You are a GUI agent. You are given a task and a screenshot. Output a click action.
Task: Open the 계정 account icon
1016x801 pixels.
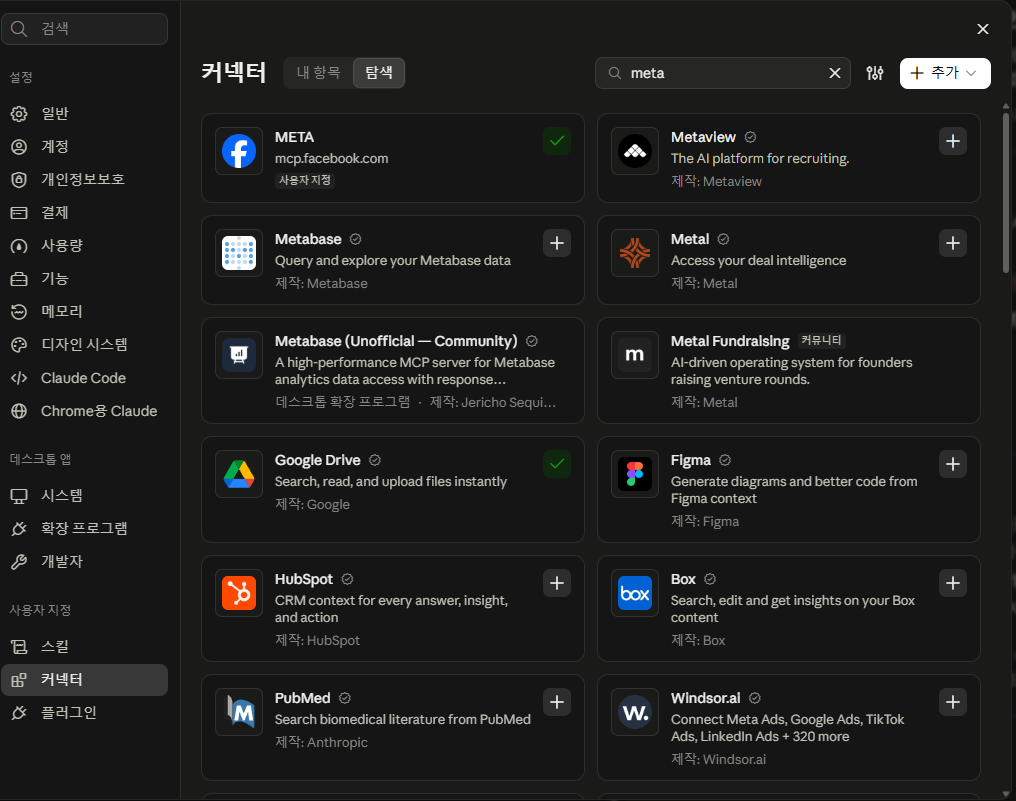coord(19,147)
